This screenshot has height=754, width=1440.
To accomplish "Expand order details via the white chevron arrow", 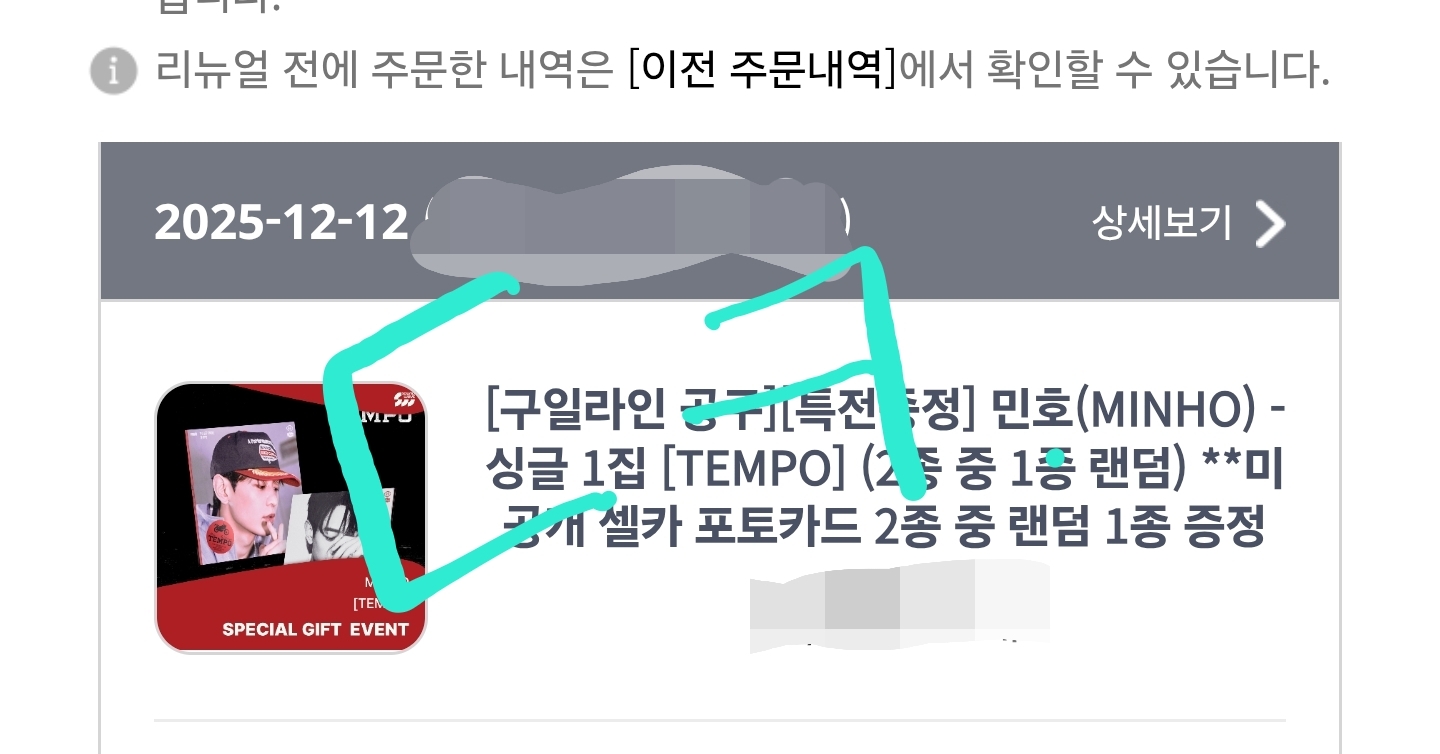I will coord(1269,223).
